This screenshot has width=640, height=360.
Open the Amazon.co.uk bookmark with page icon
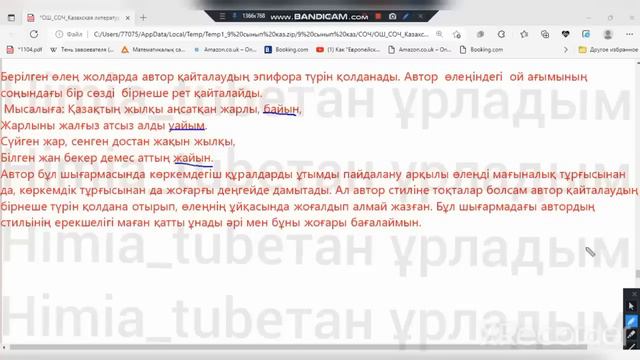coord(420,49)
